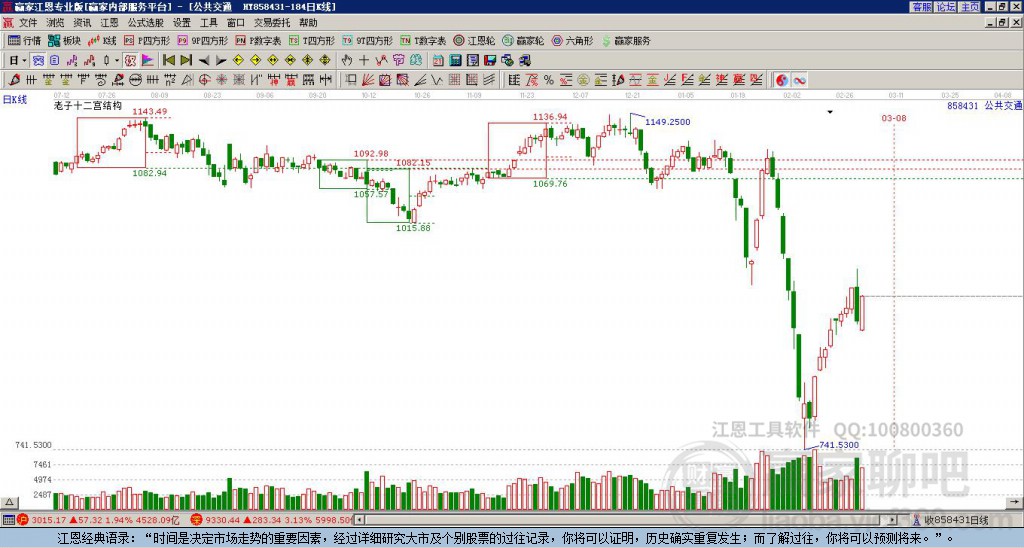
Task: Click the 1143.49 price label
Action: click(150, 112)
